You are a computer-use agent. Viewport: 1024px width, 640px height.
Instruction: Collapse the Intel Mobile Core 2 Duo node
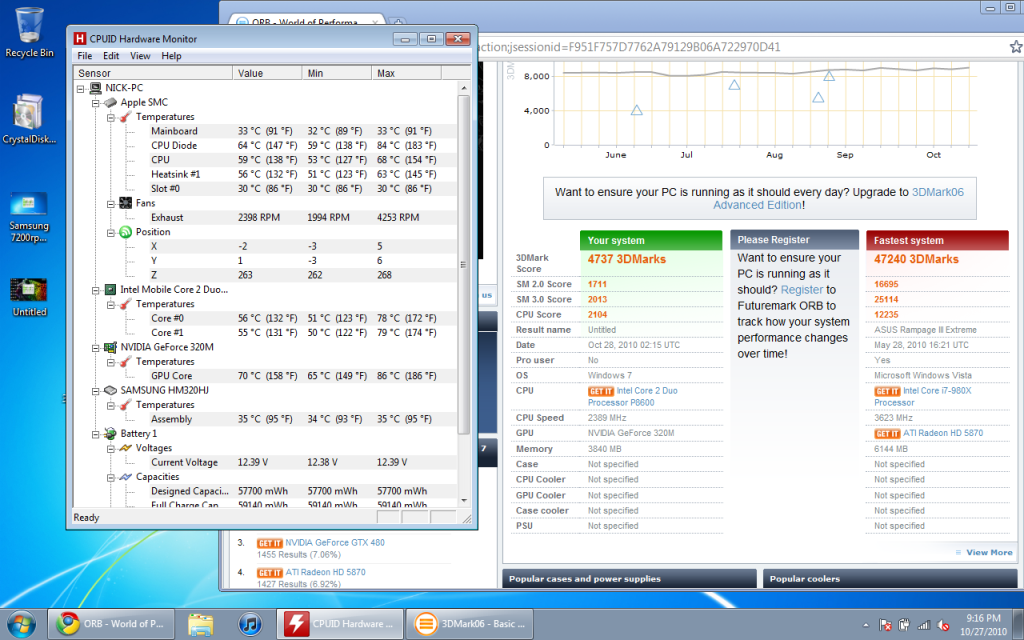coord(95,289)
